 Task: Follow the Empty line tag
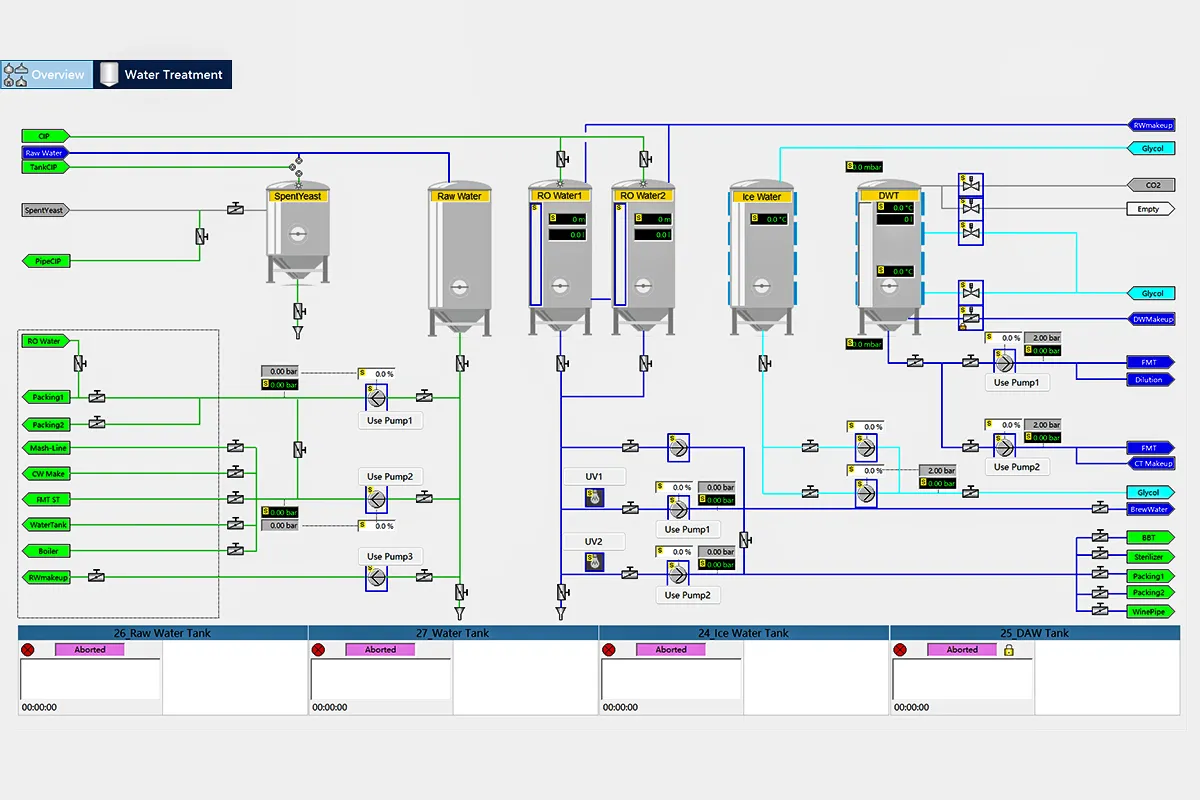point(1151,209)
